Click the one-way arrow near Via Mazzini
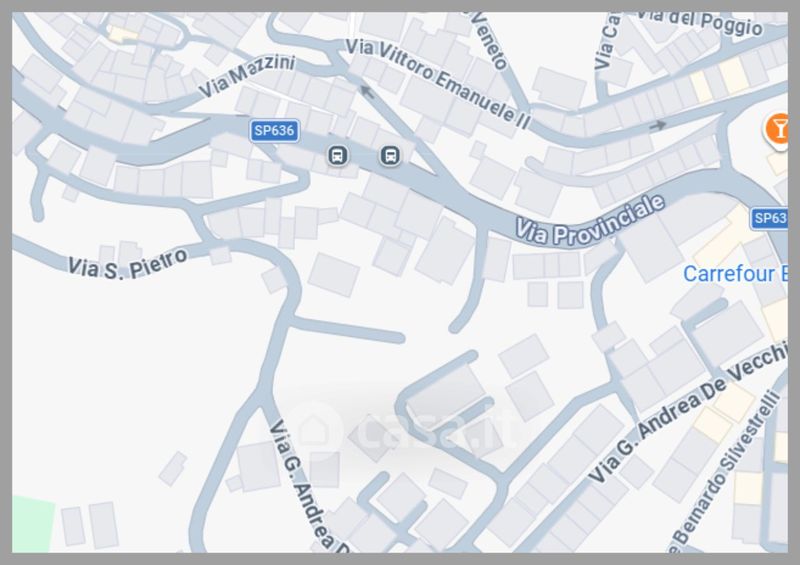This screenshot has width=800, height=565. [366, 92]
